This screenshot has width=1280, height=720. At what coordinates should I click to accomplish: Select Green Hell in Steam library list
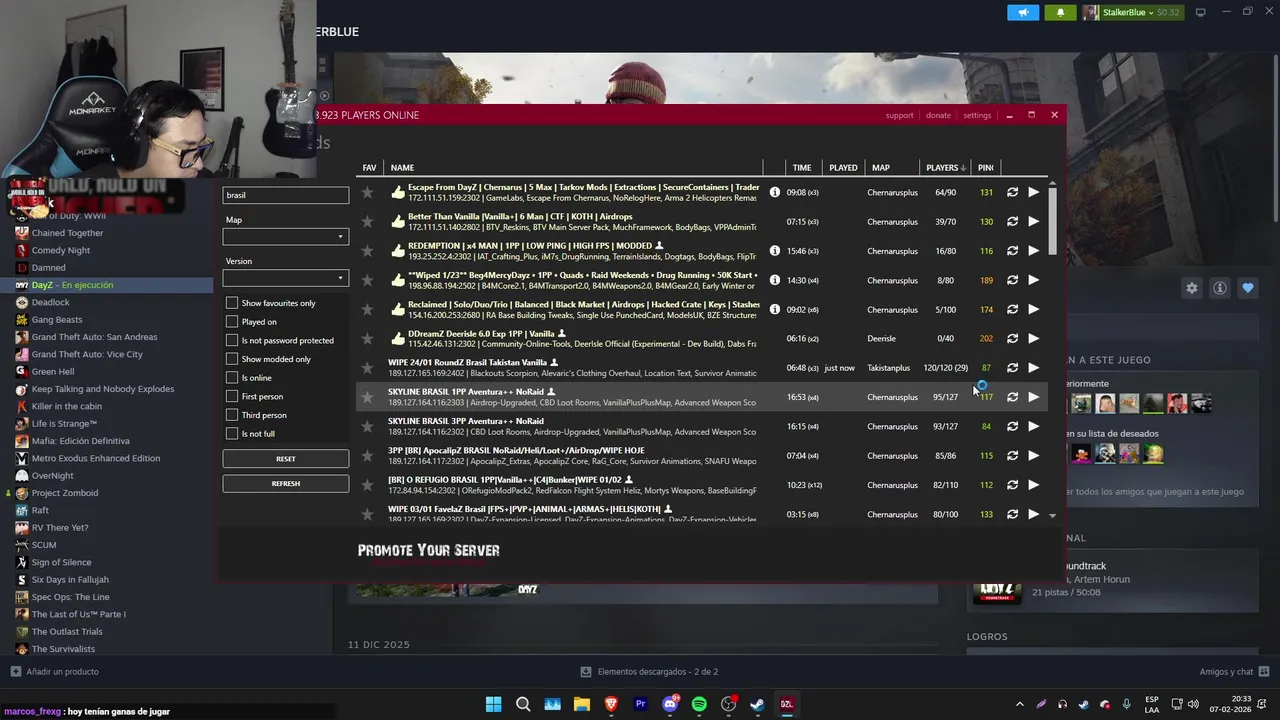tap(53, 371)
